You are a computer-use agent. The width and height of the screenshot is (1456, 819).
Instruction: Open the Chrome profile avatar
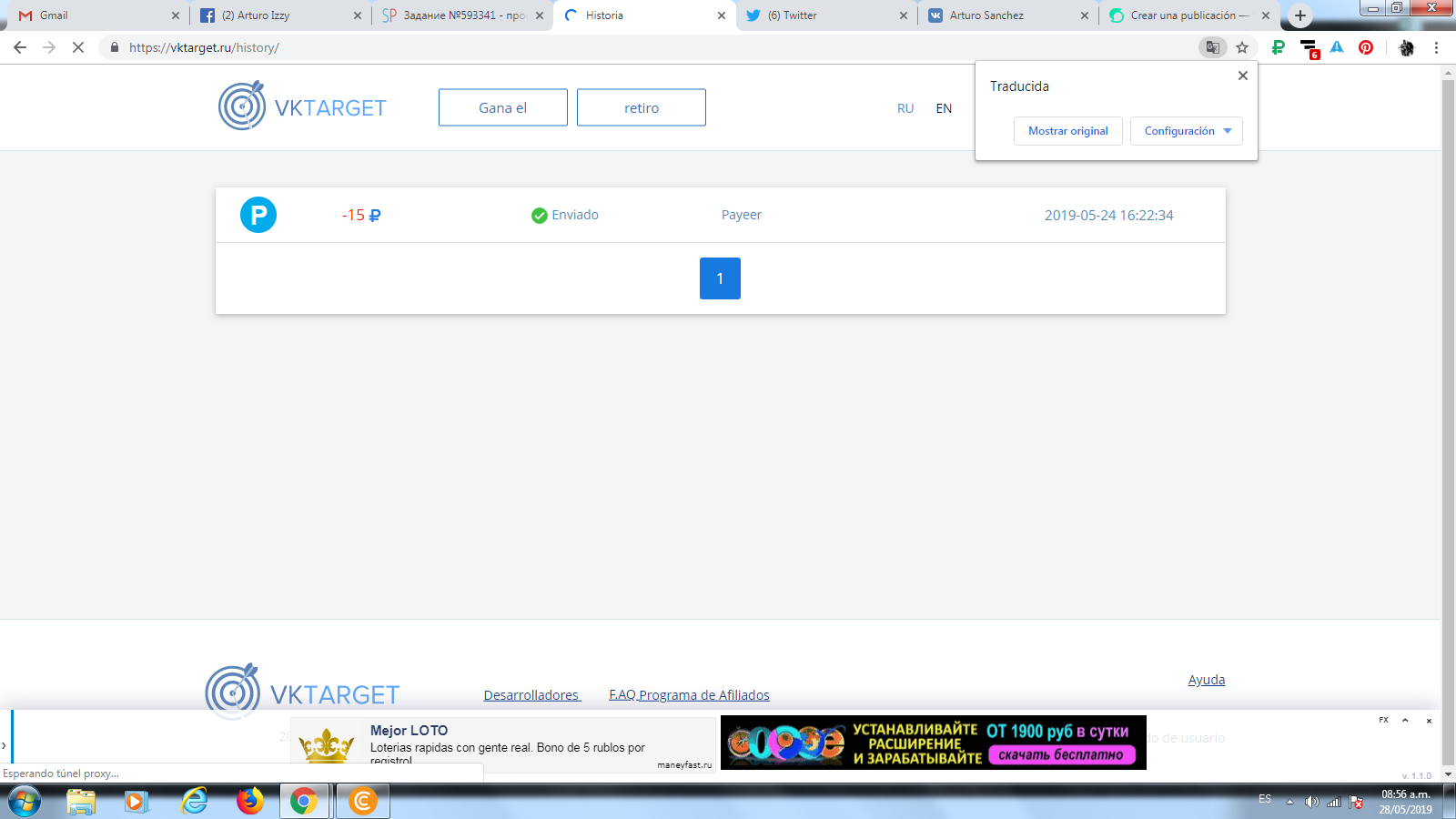[1407, 47]
